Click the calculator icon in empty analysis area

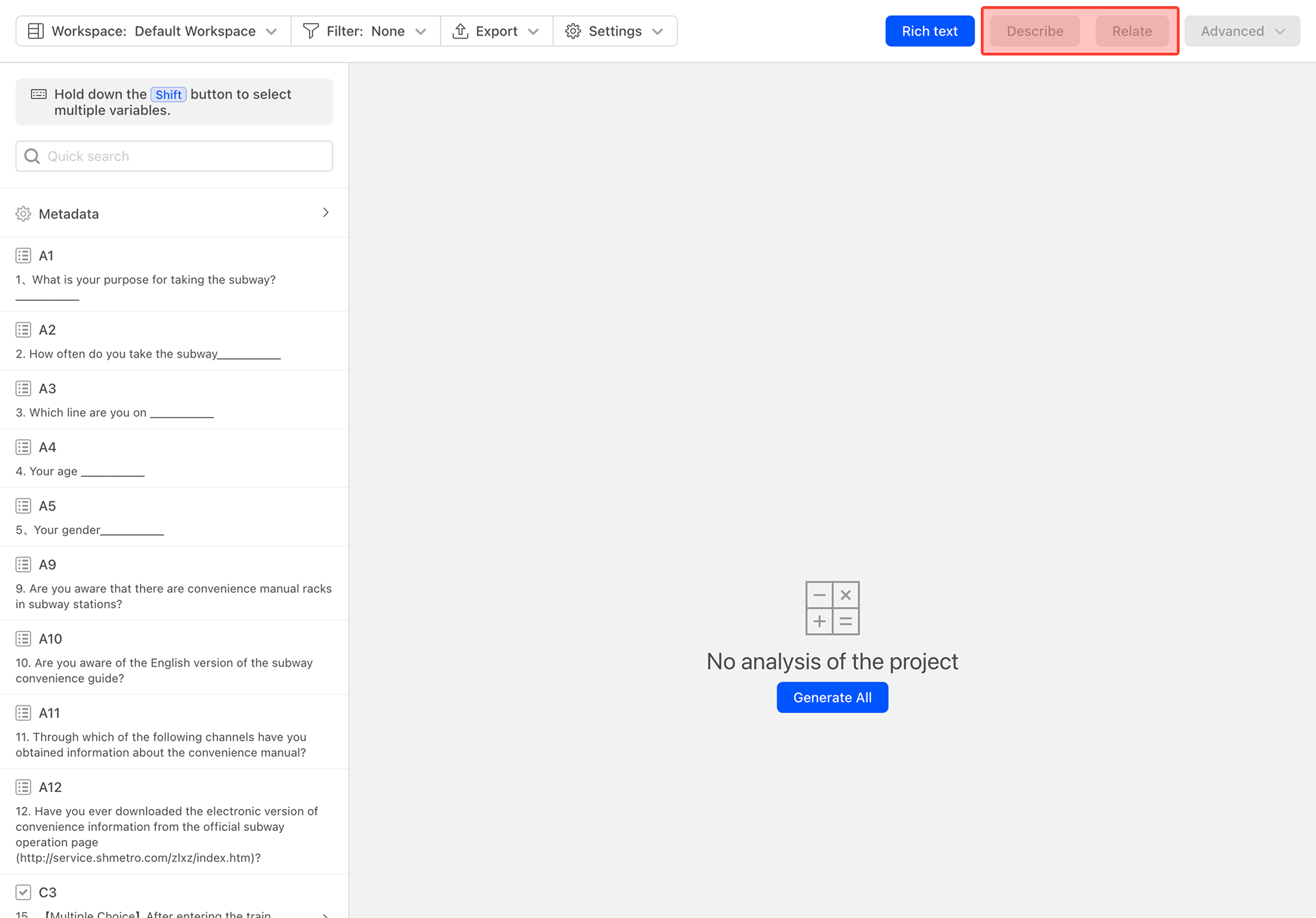pos(832,608)
